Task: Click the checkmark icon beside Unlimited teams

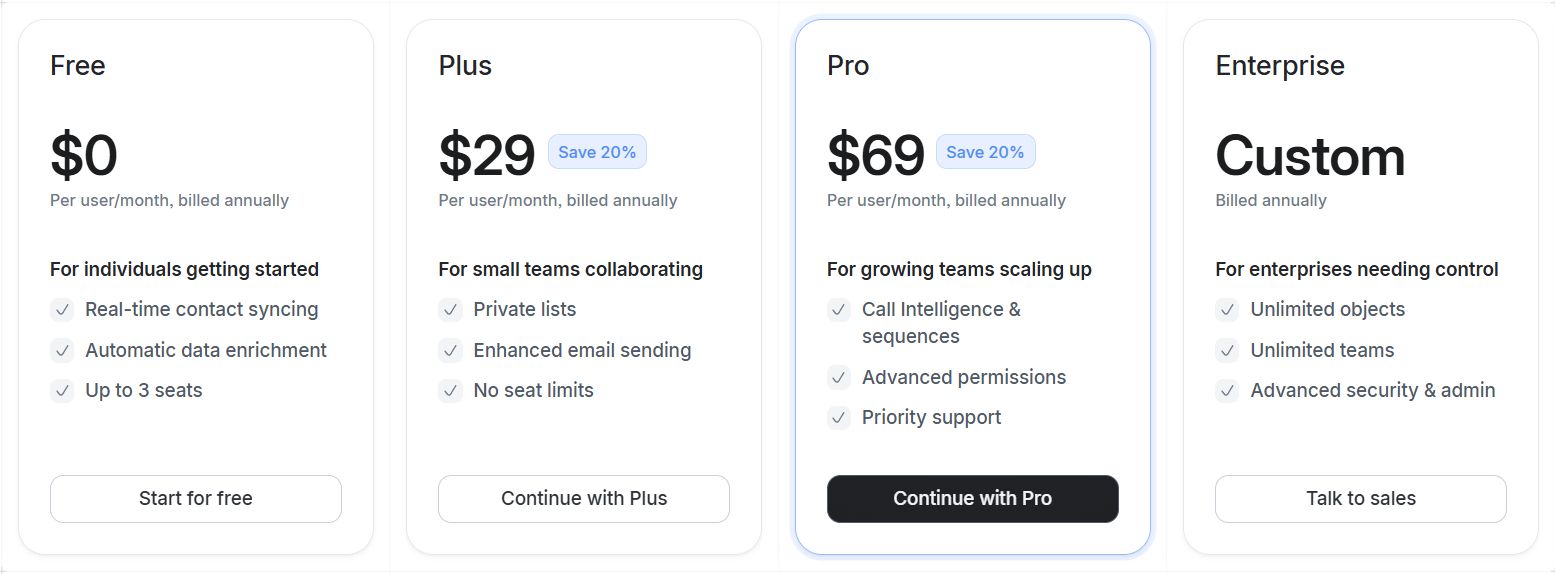Action: (x=1227, y=350)
